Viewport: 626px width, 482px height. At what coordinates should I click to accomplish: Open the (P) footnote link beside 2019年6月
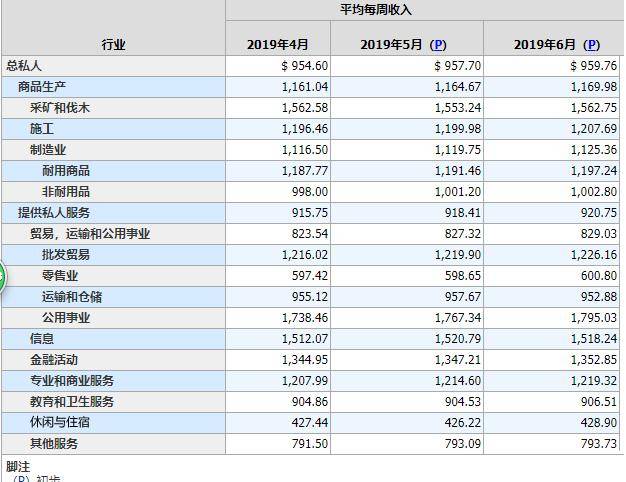click(x=591, y=45)
